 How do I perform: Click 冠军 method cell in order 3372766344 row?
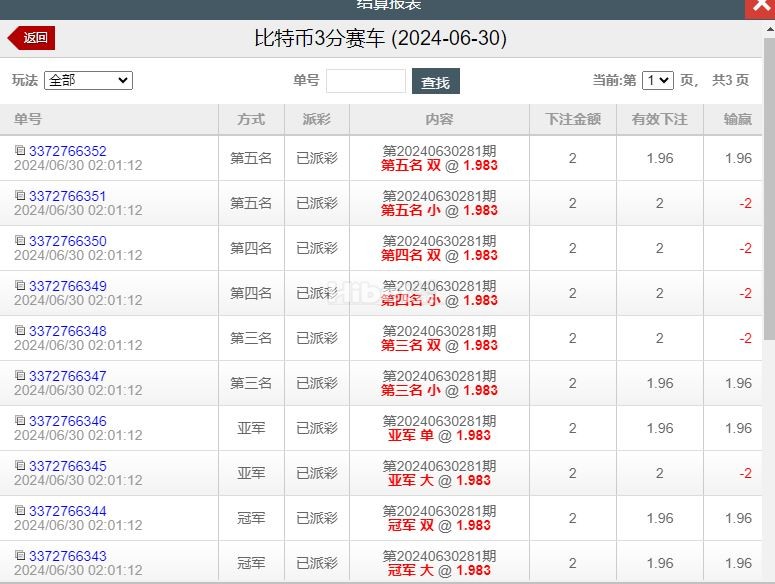251,518
